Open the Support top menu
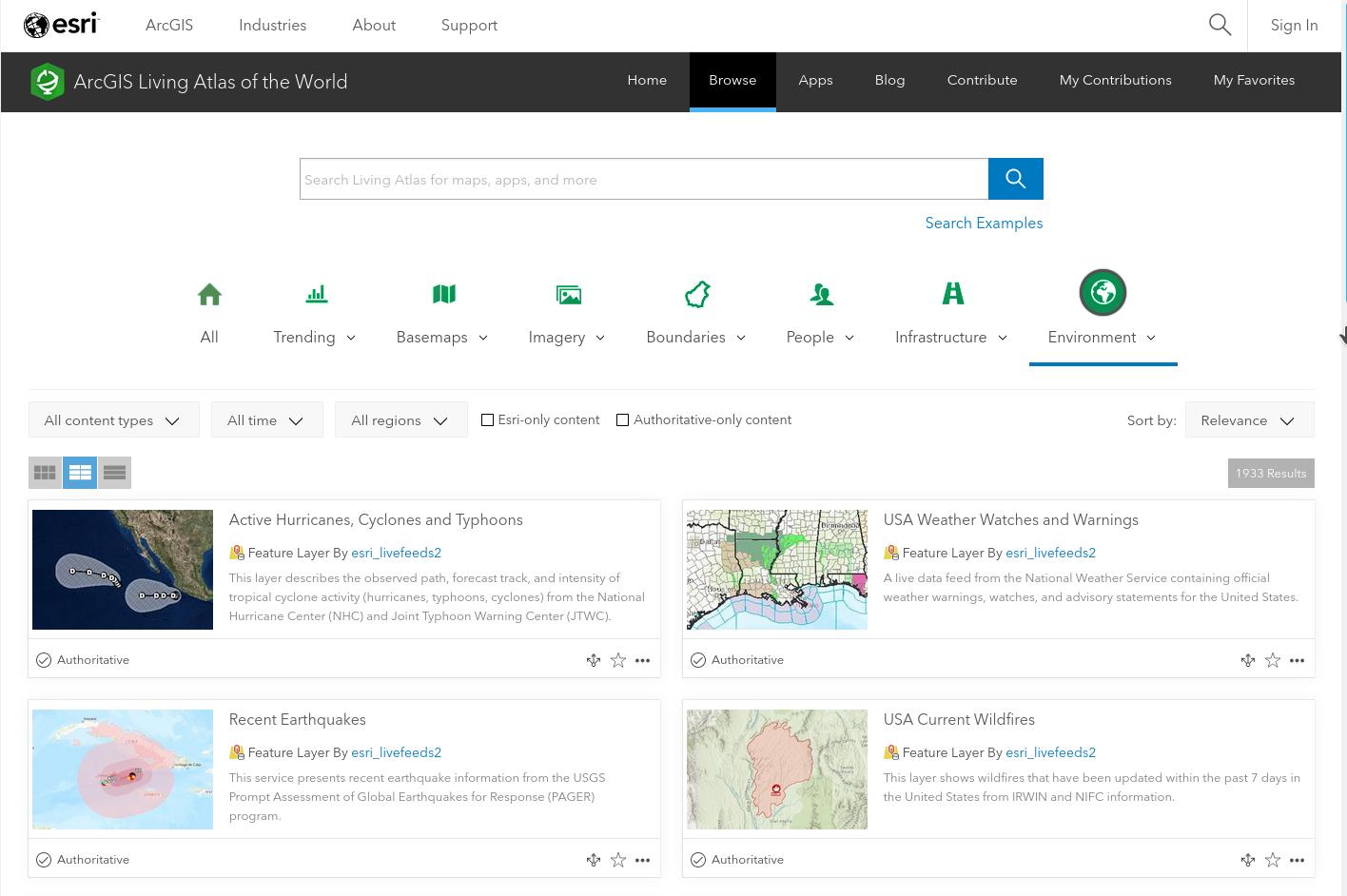 469,26
